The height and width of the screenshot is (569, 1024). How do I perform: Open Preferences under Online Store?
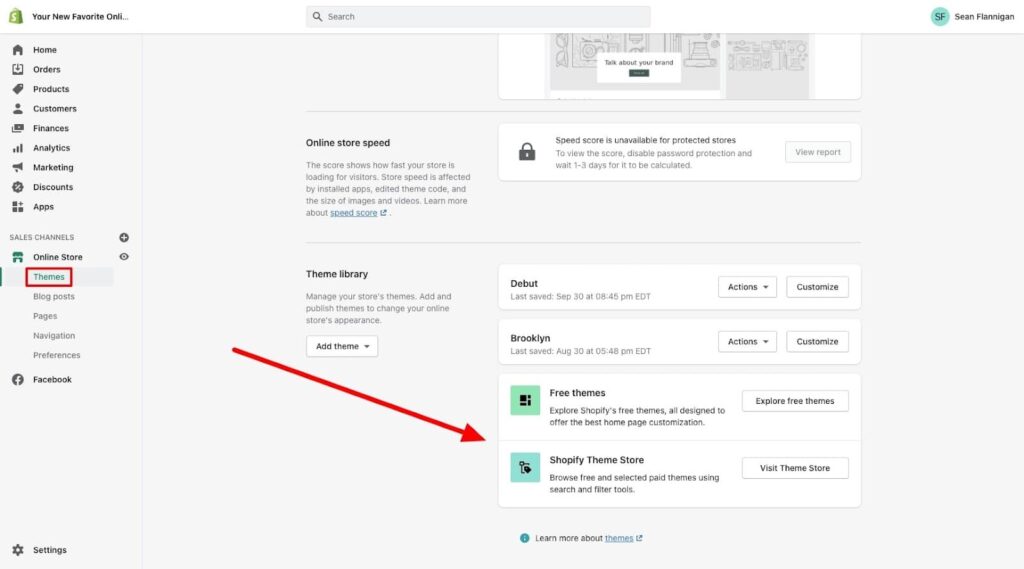click(57, 355)
